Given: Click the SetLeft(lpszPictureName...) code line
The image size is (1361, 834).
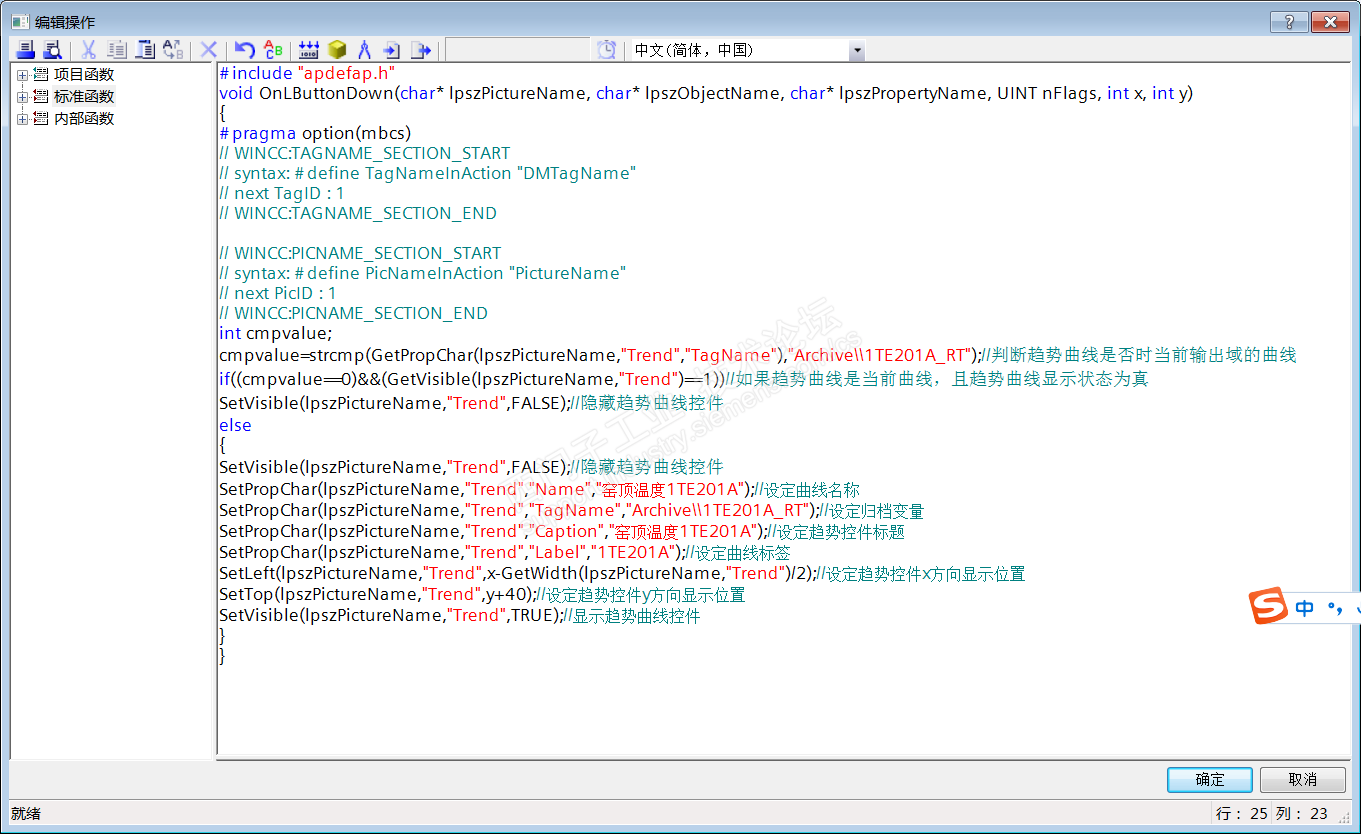Looking at the screenshot, I should click(622, 573).
